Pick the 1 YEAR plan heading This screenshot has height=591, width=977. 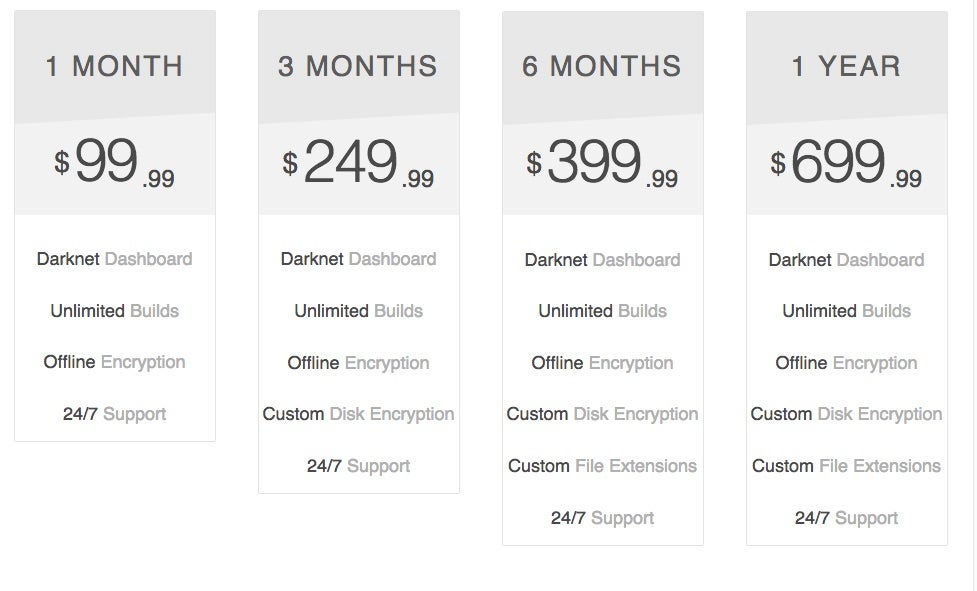click(846, 67)
